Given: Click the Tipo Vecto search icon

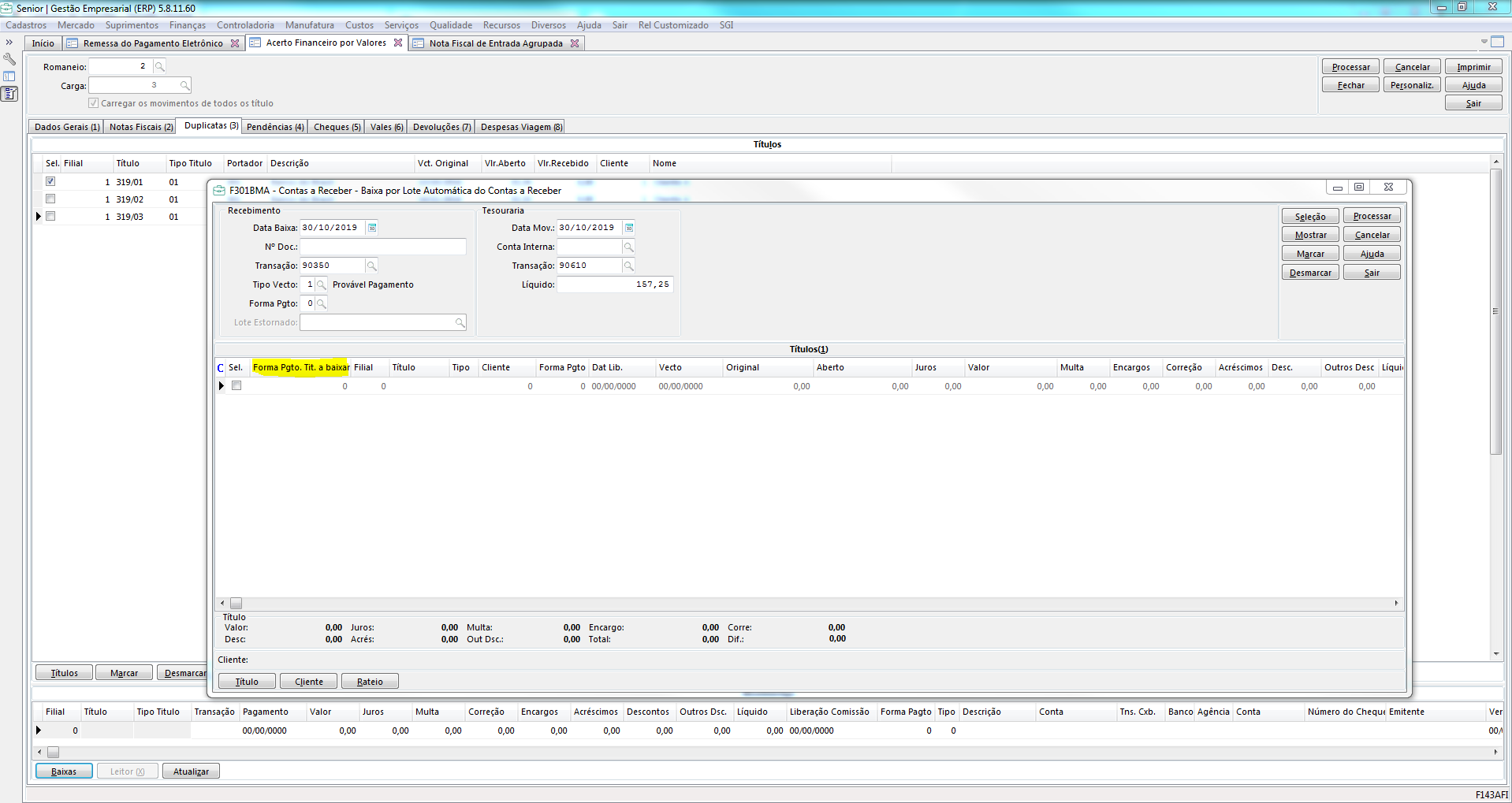Looking at the screenshot, I should (321, 284).
